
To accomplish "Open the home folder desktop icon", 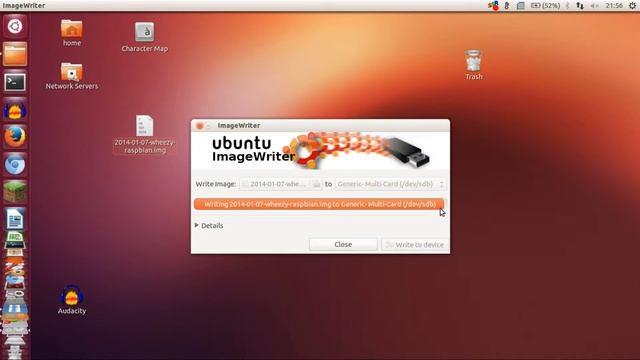I will (x=71, y=32).
